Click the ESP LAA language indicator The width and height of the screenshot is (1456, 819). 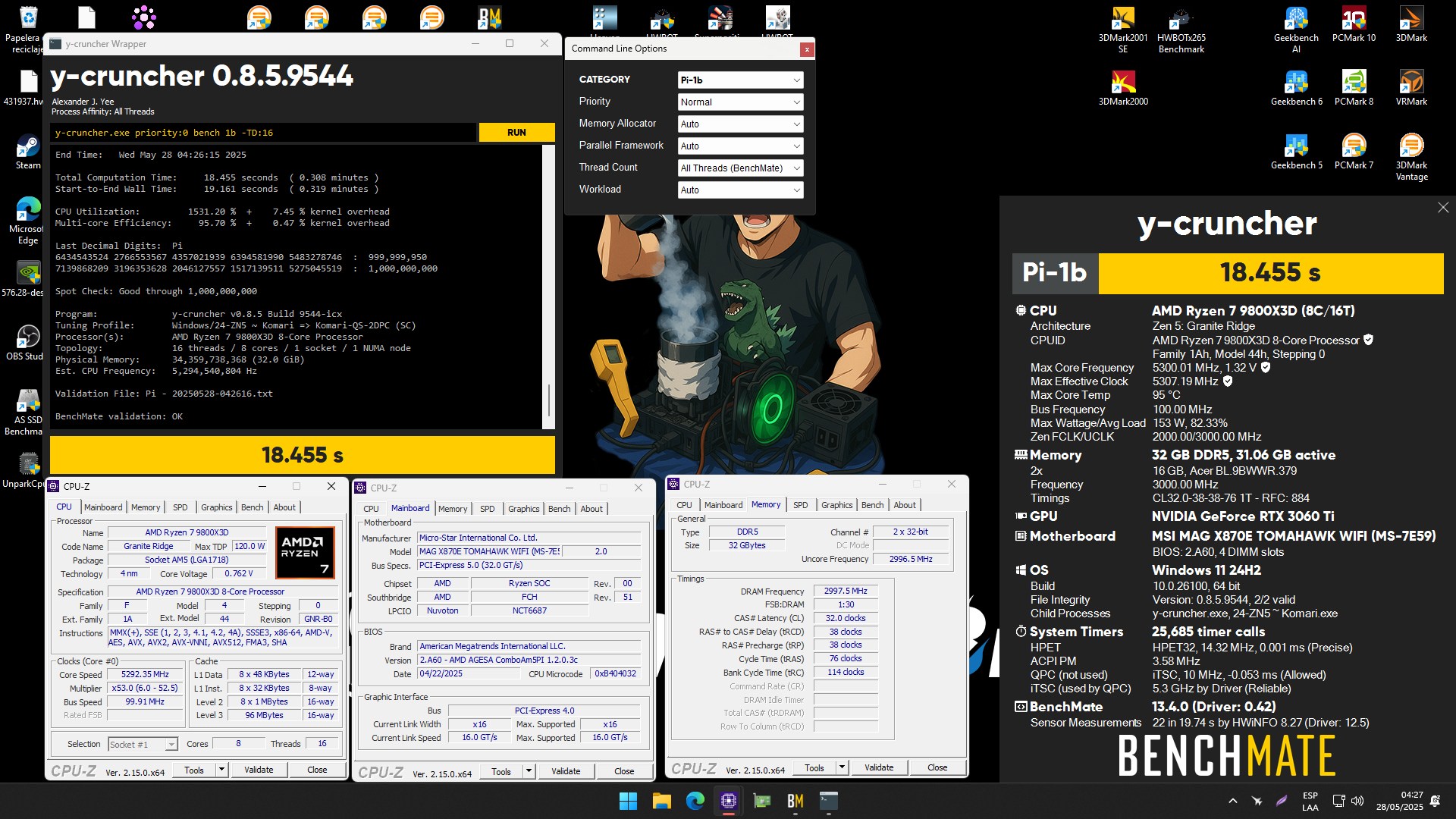tap(1310, 801)
